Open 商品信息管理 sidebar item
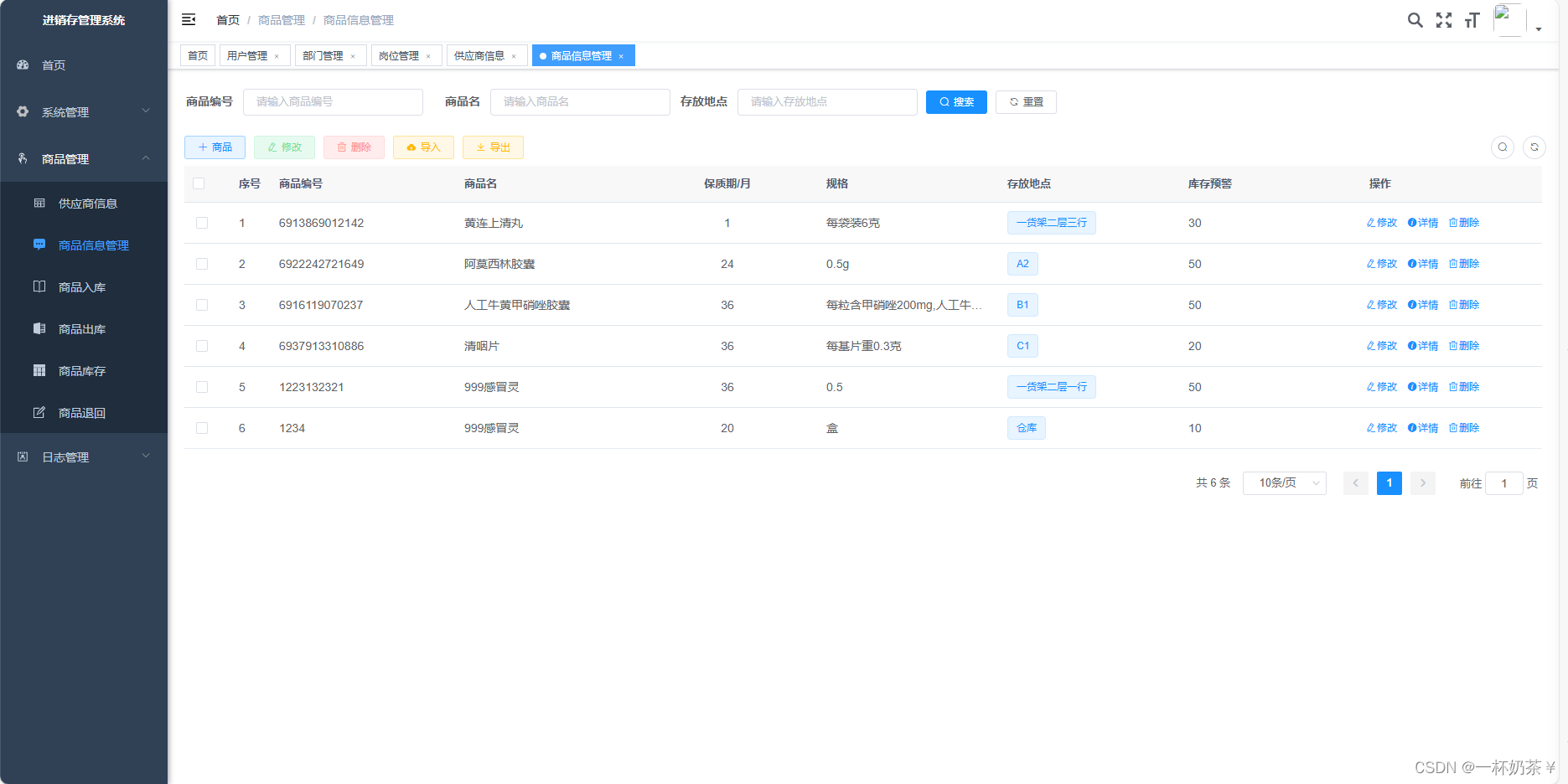The image size is (1568, 784). pyautogui.click(x=84, y=245)
